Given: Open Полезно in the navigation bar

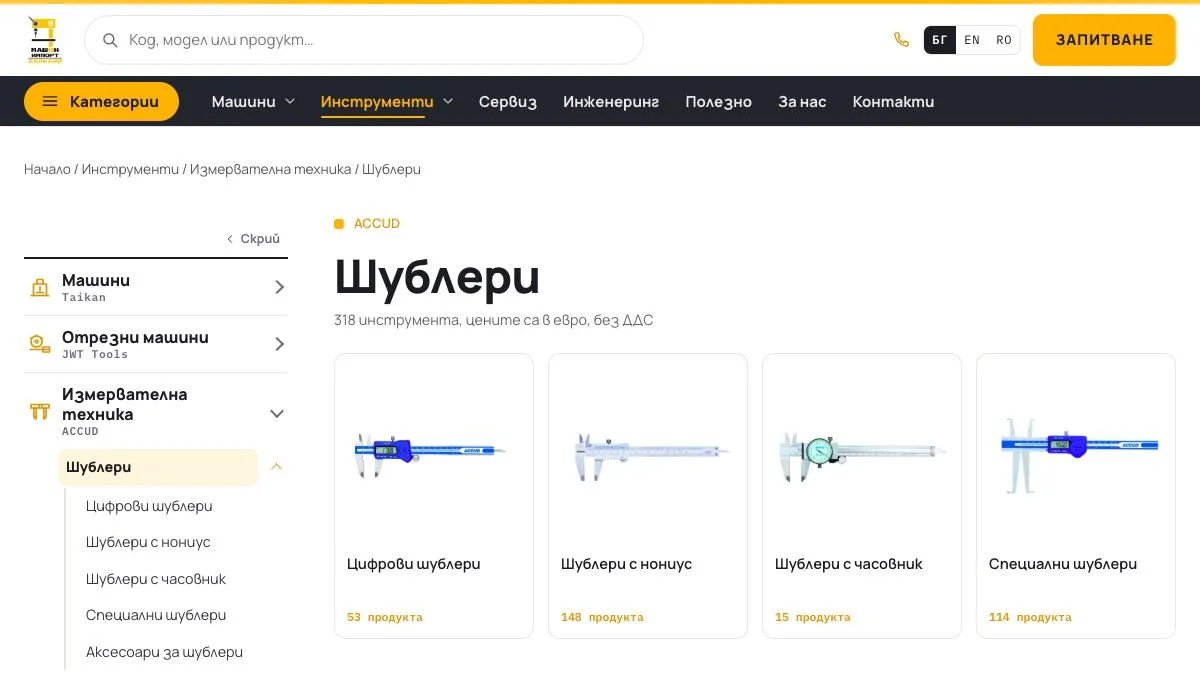Looking at the screenshot, I should (x=718, y=101).
